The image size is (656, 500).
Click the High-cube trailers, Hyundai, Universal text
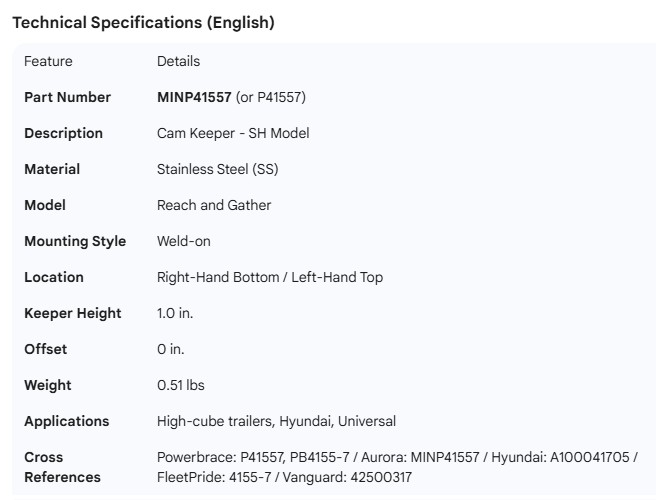pyautogui.click(x=276, y=421)
